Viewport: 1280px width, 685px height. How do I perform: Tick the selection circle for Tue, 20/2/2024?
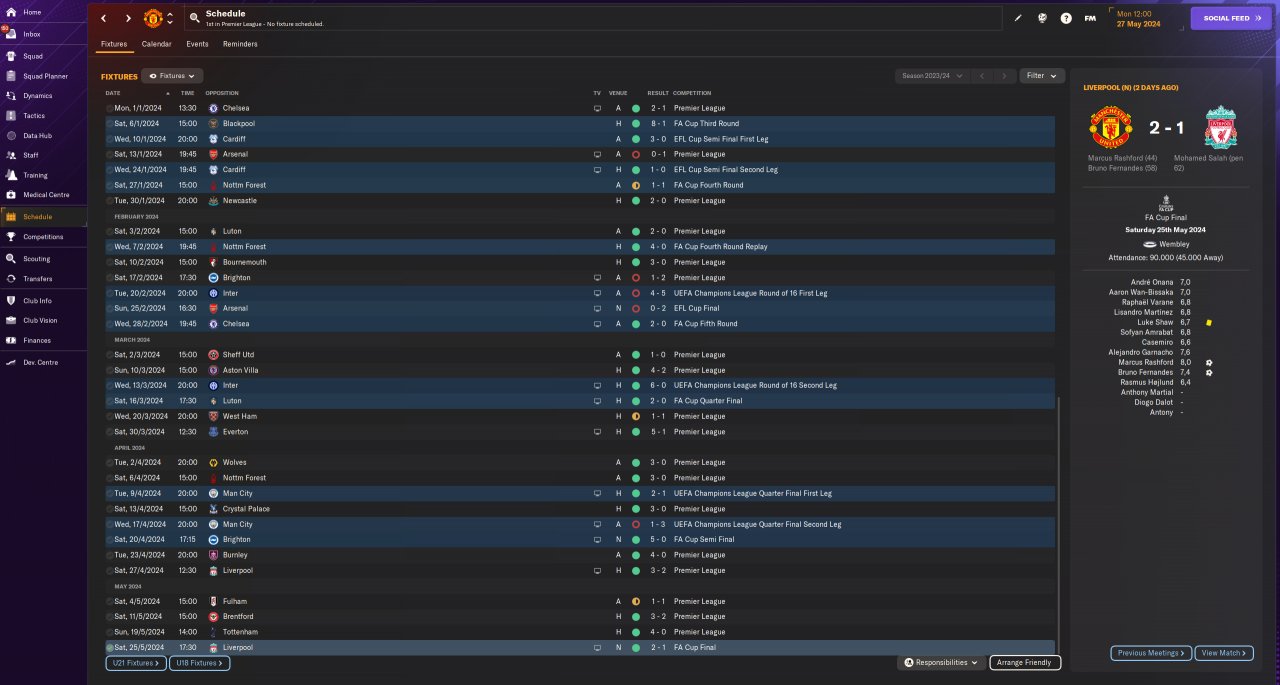click(110, 293)
